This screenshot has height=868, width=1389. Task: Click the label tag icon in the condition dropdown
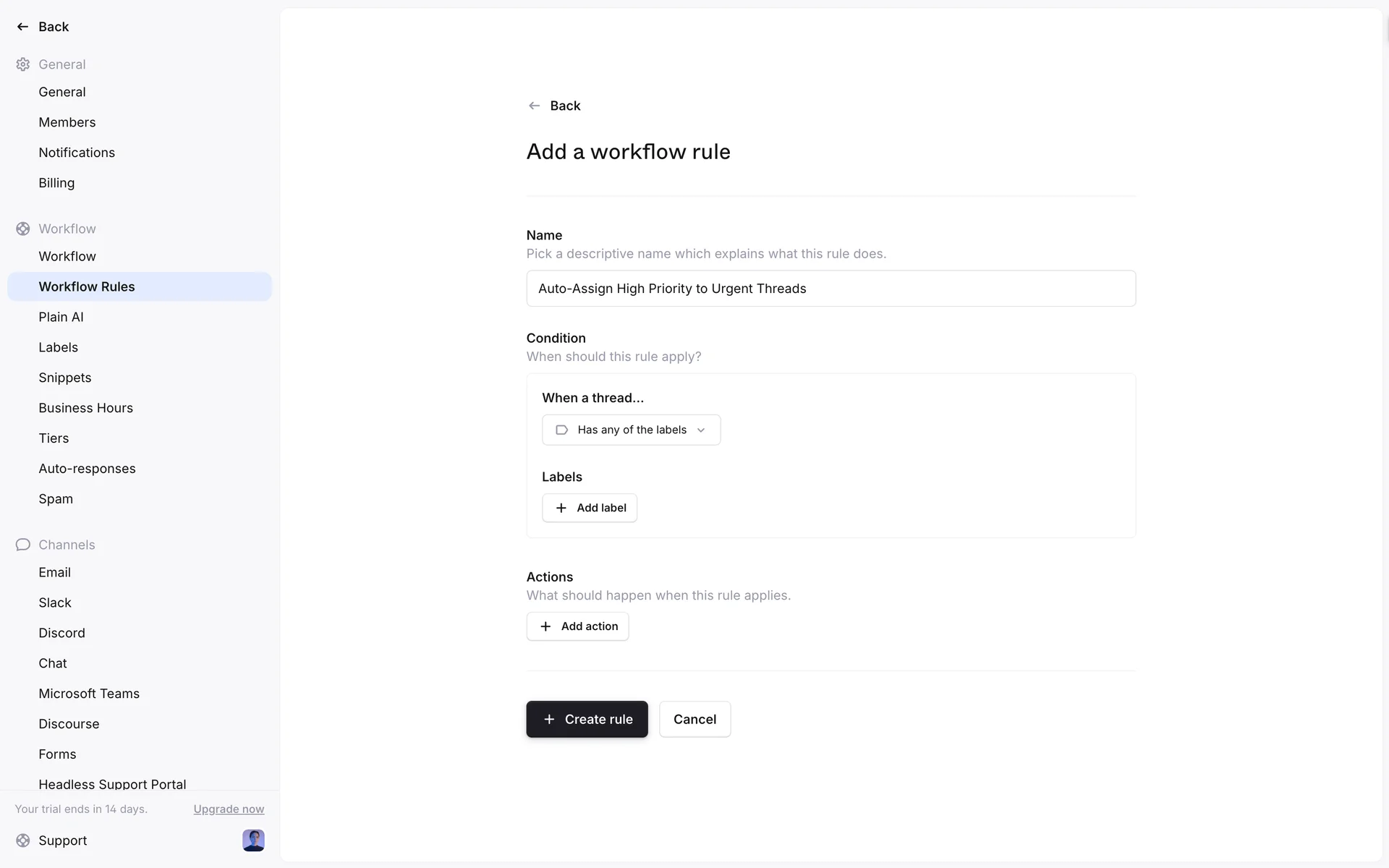click(561, 430)
